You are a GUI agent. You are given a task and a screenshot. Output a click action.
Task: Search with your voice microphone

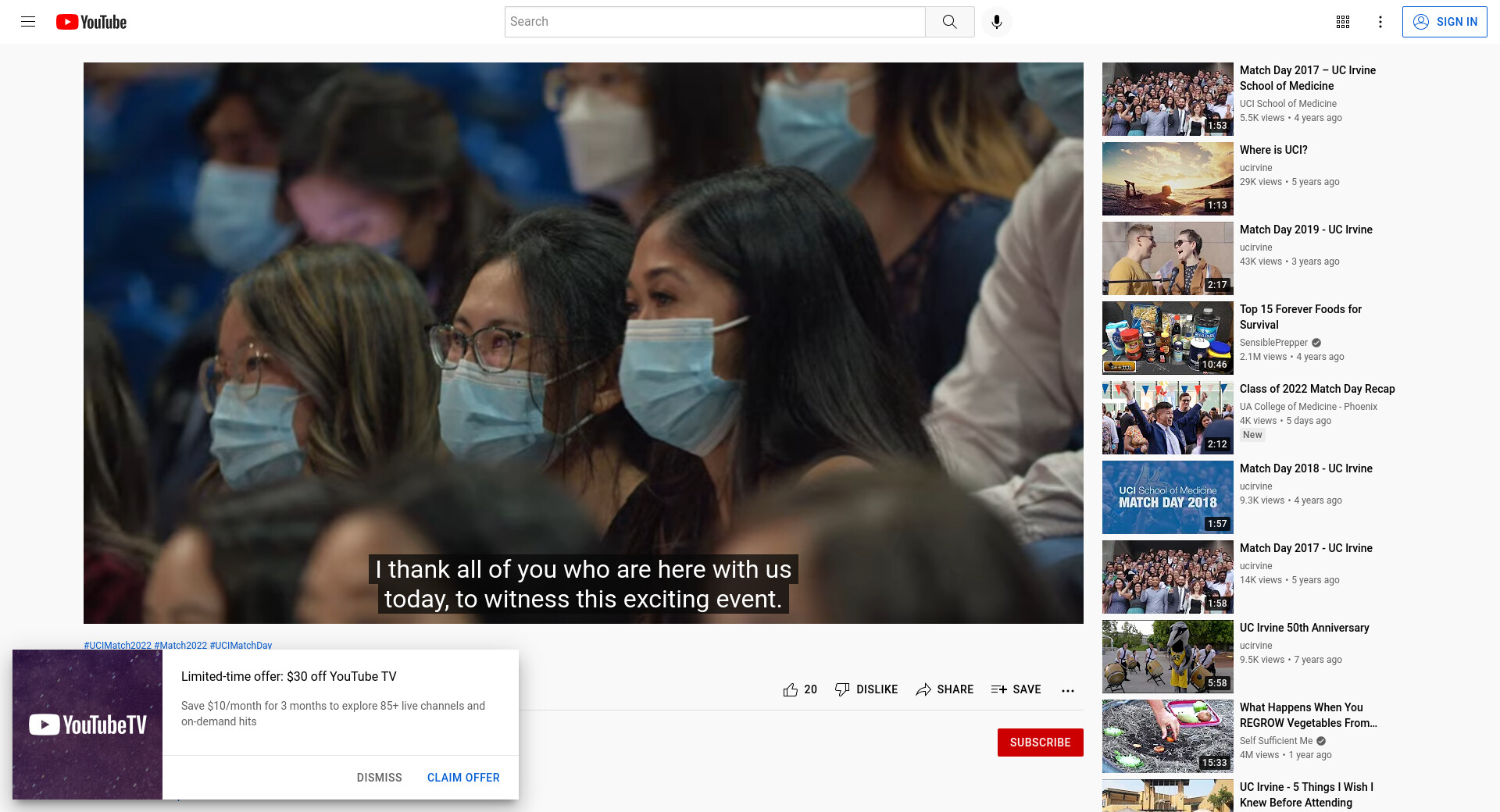996,22
